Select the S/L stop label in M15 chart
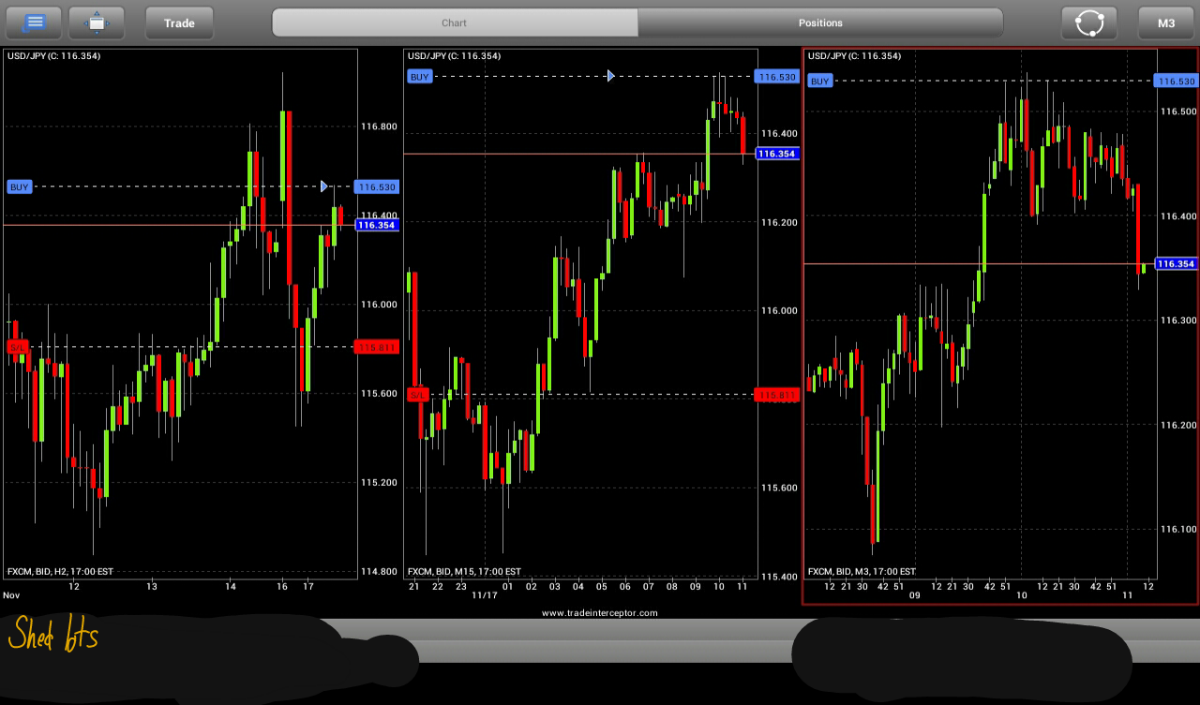1200x705 pixels. pos(418,395)
